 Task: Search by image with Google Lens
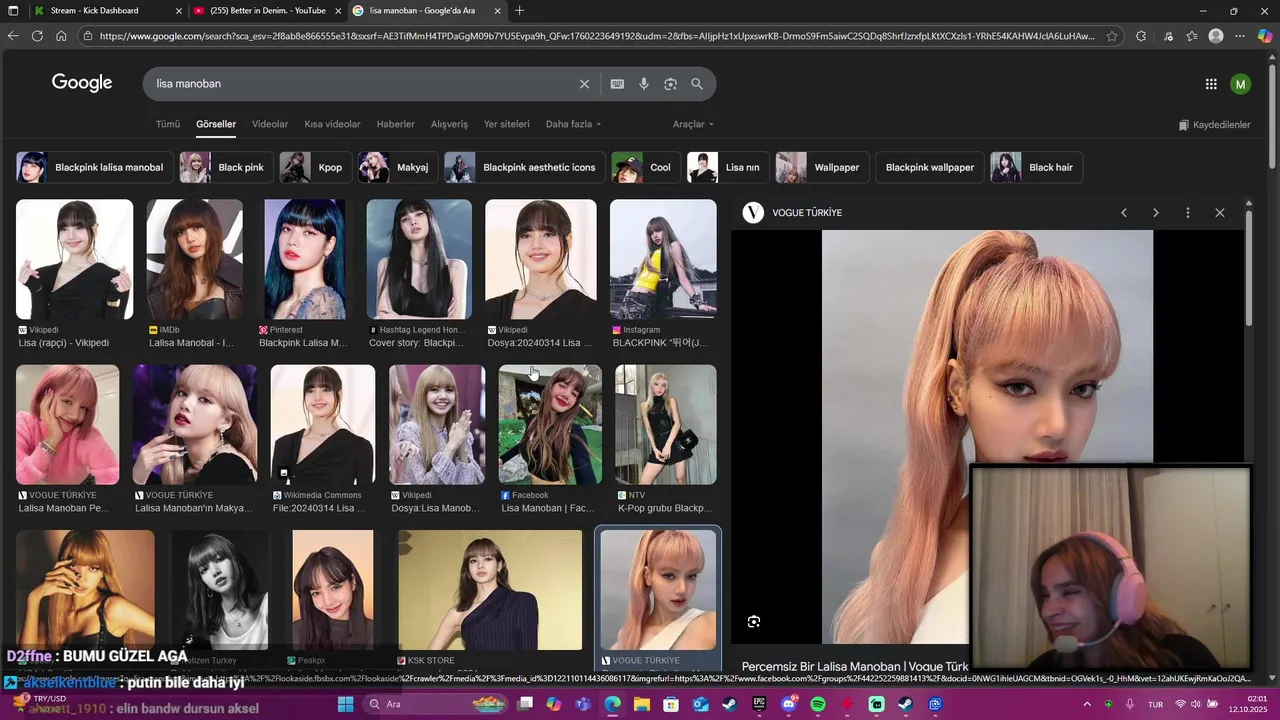click(x=670, y=84)
